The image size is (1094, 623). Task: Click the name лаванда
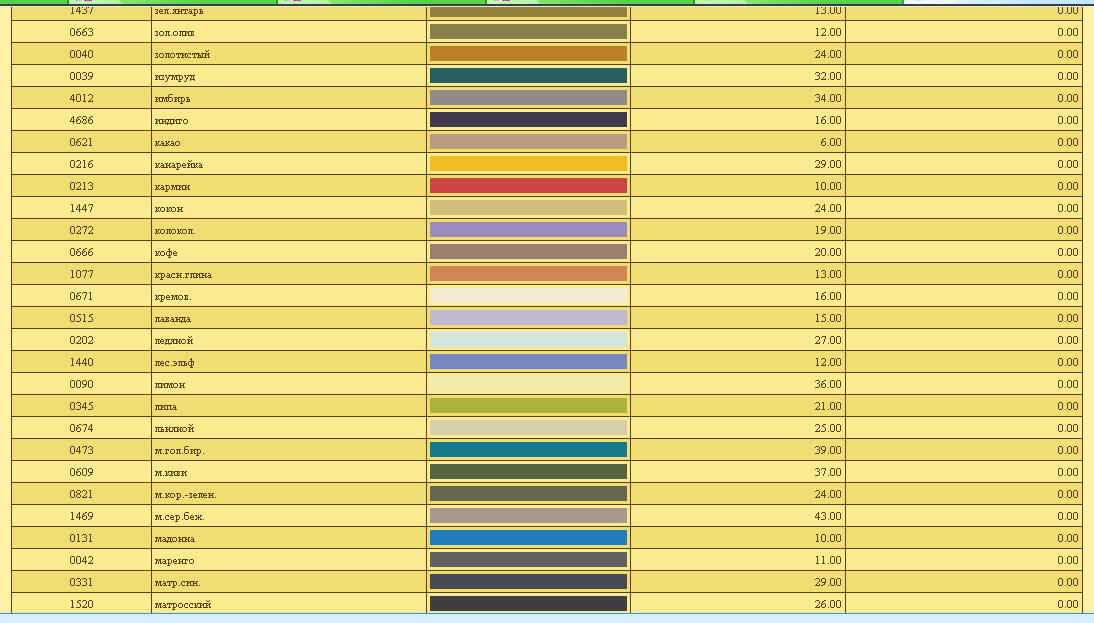(172, 318)
